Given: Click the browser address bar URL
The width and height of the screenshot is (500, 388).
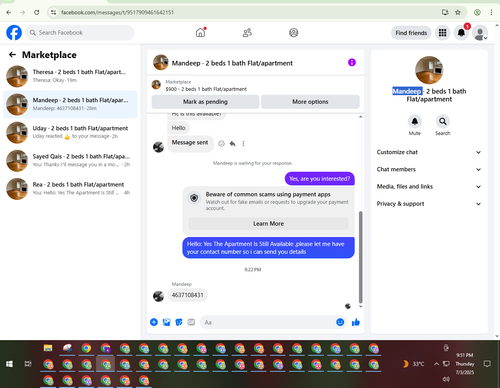Looking at the screenshot, I should [x=117, y=12].
